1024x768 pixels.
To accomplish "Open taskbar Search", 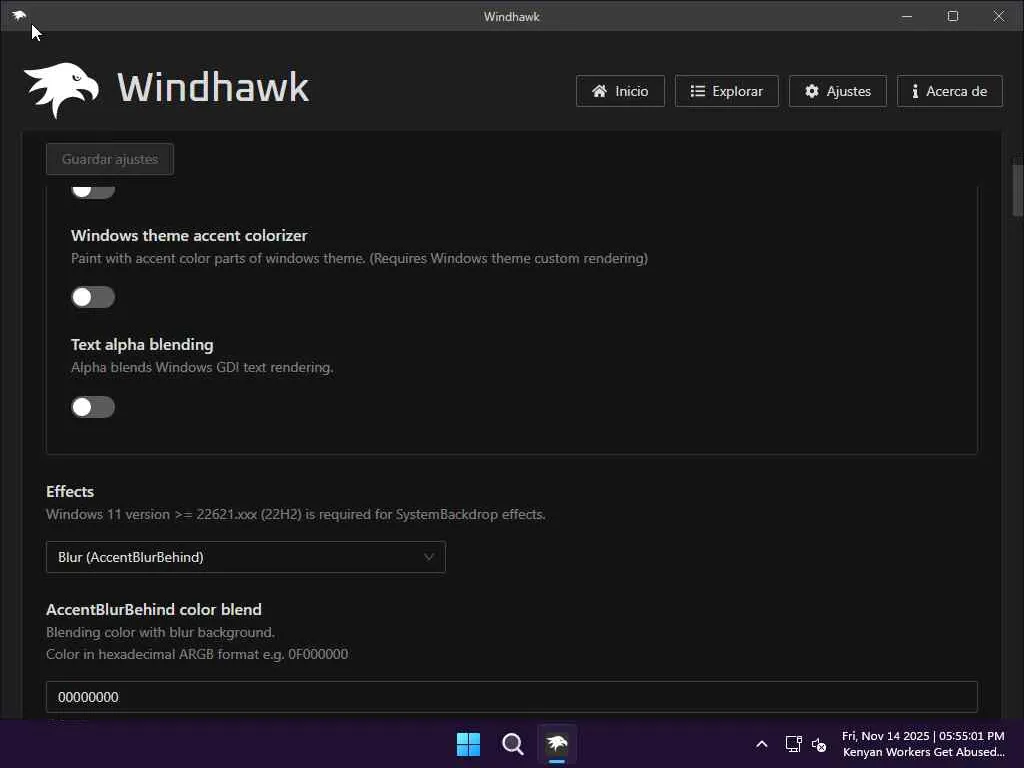I will (x=513, y=744).
